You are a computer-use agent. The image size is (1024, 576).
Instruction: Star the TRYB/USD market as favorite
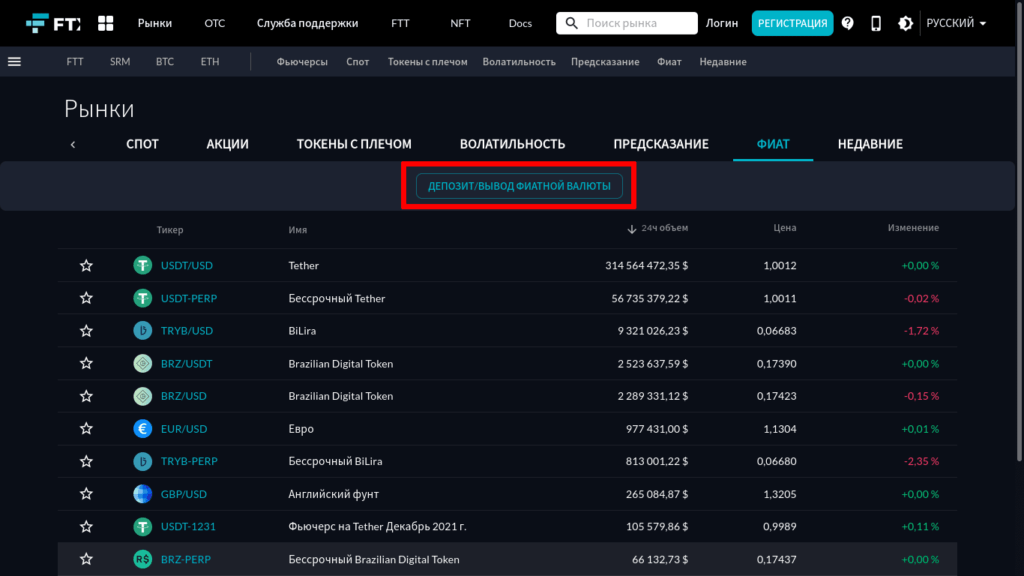click(x=86, y=331)
